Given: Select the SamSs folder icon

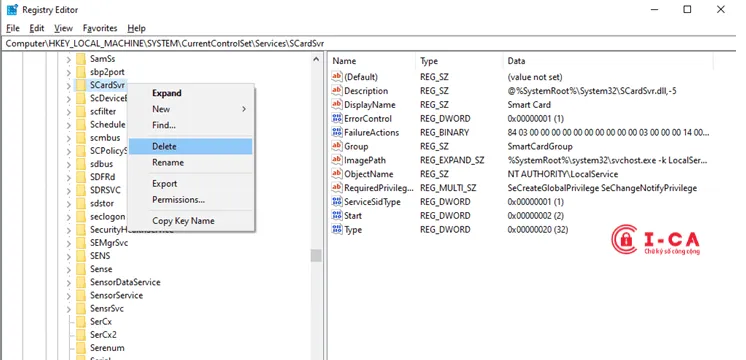Looking at the screenshot, I should point(81,59).
